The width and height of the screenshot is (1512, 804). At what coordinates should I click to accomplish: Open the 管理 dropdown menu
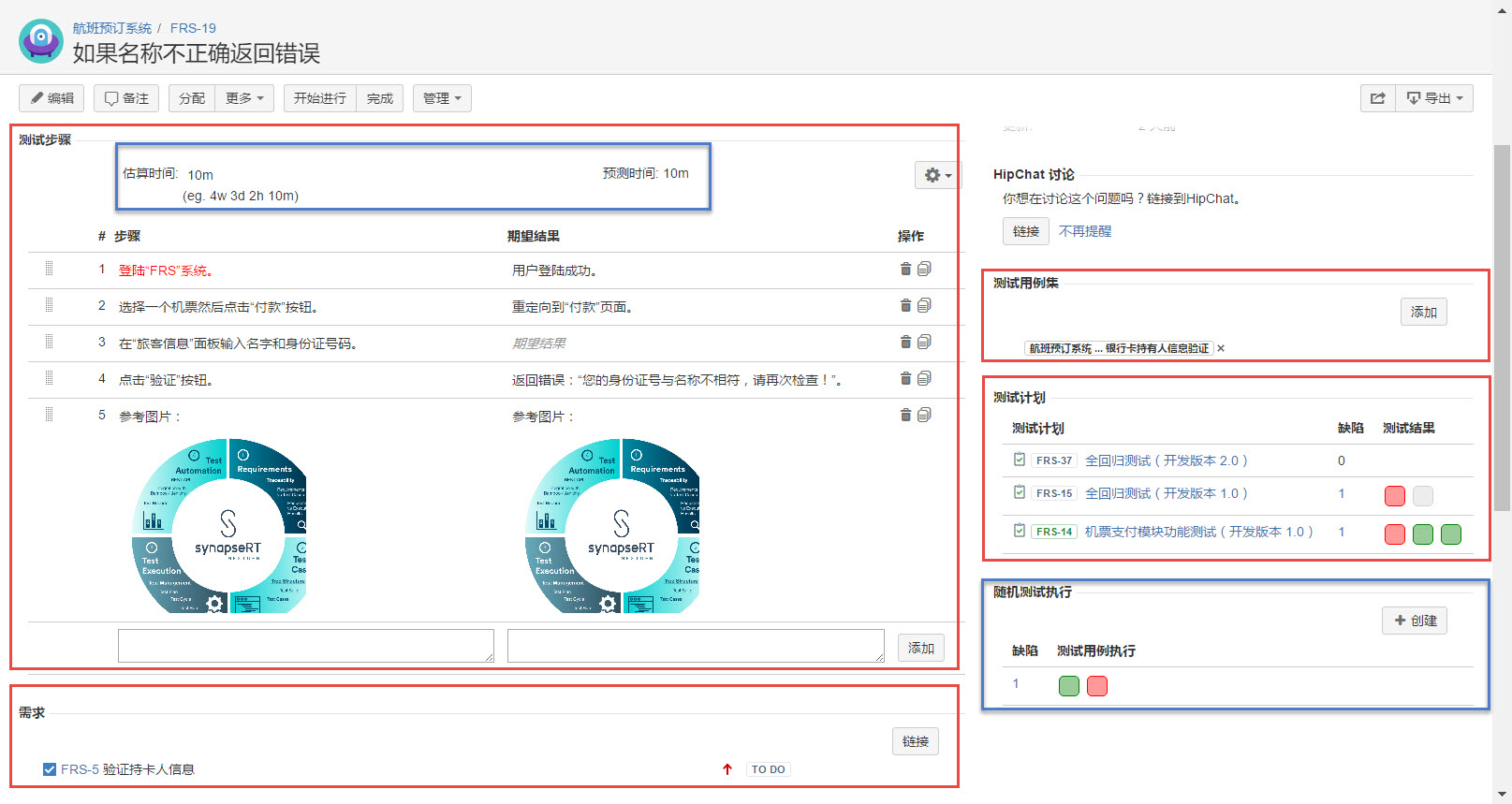(x=442, y=98)
